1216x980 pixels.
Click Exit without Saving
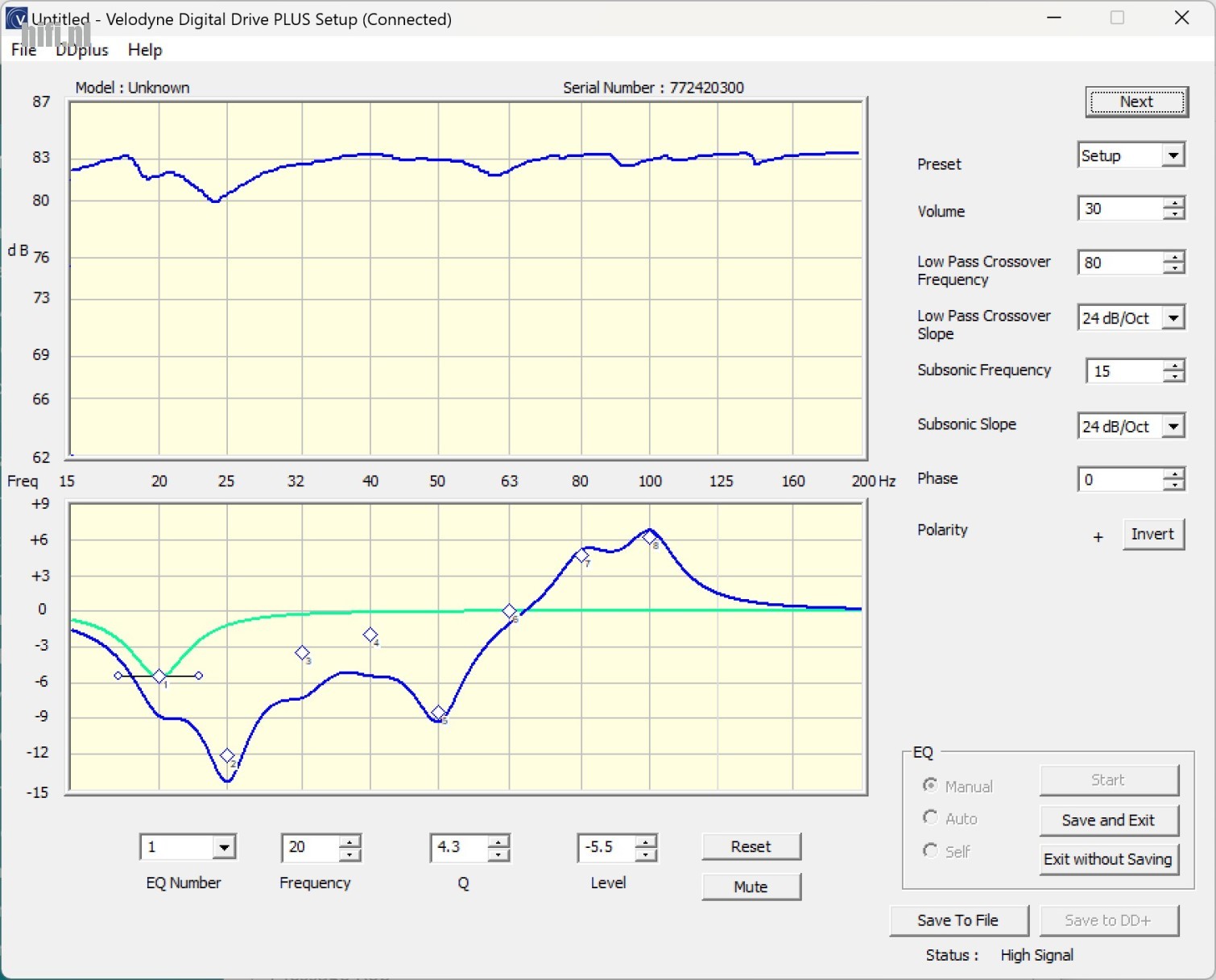point(1108,859)
